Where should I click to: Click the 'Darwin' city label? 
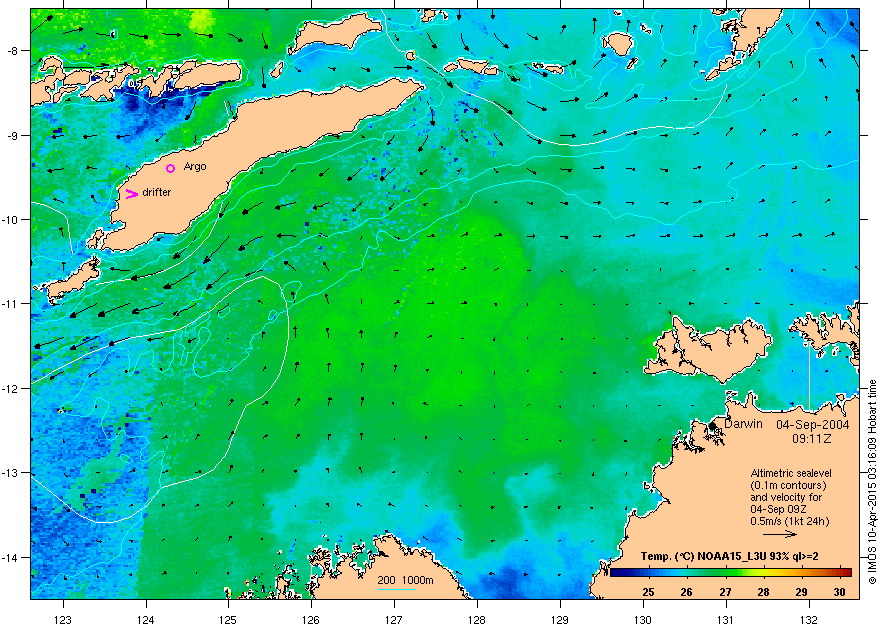(x=744, y=424)
